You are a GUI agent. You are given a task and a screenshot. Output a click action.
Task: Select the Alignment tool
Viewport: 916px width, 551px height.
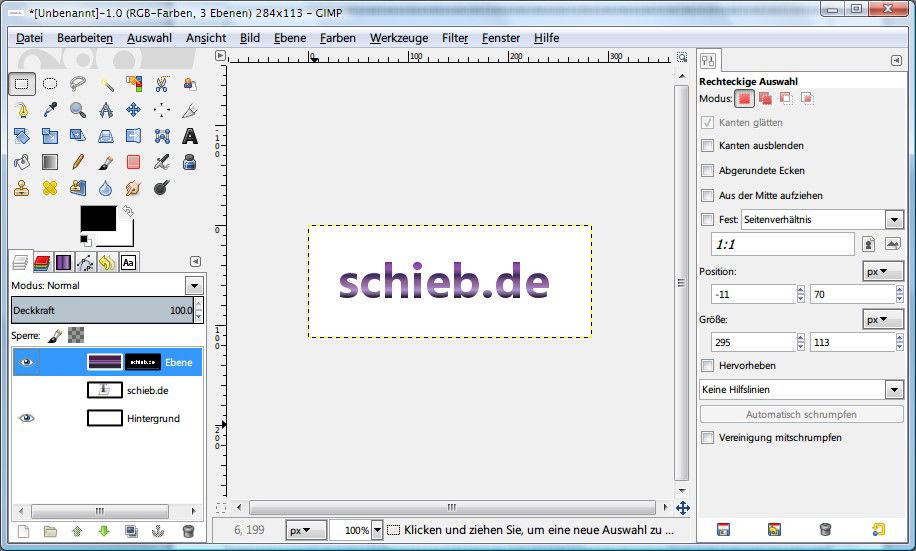[162, 110]
